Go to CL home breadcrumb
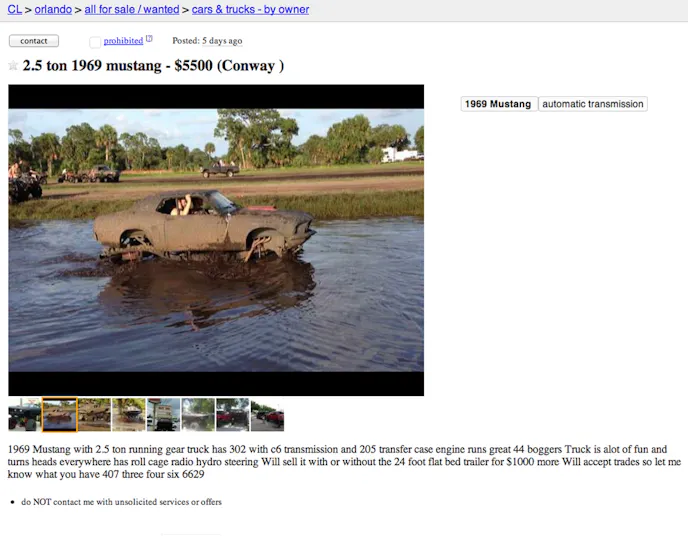The width and height of the screenshot is (688, 536). click(x=14, y=9)
